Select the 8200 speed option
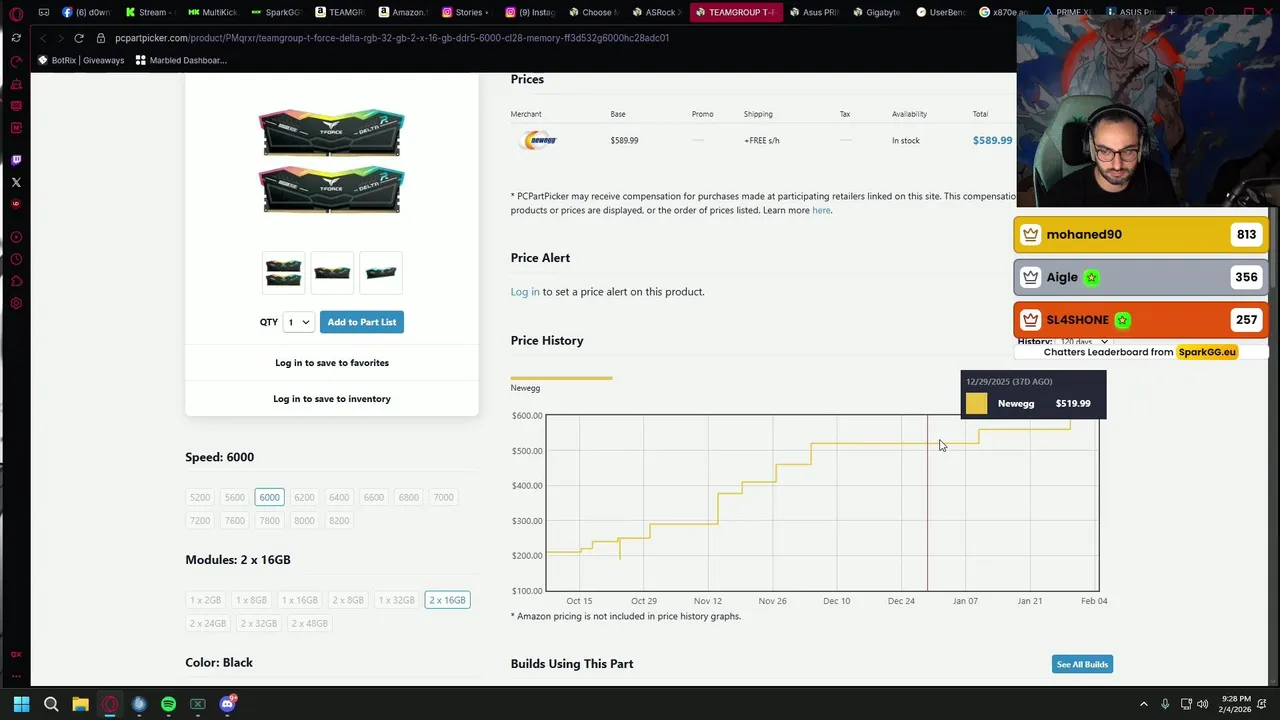Image resolution: width=1280 pixels, height=720 pixels. 339,520
